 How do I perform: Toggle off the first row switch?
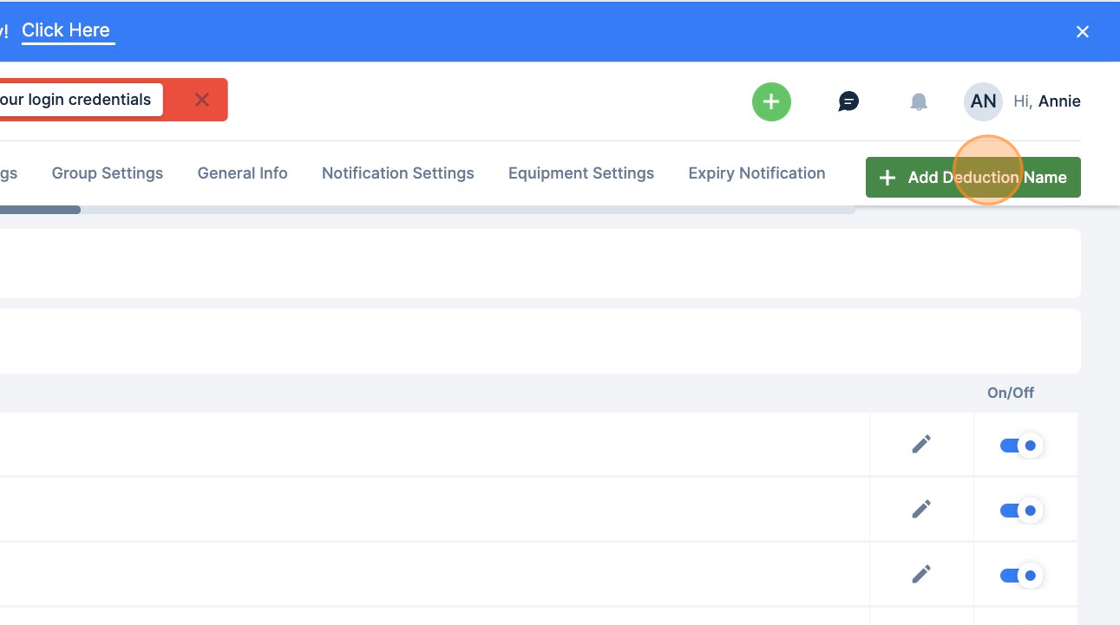click(1021, 445)
